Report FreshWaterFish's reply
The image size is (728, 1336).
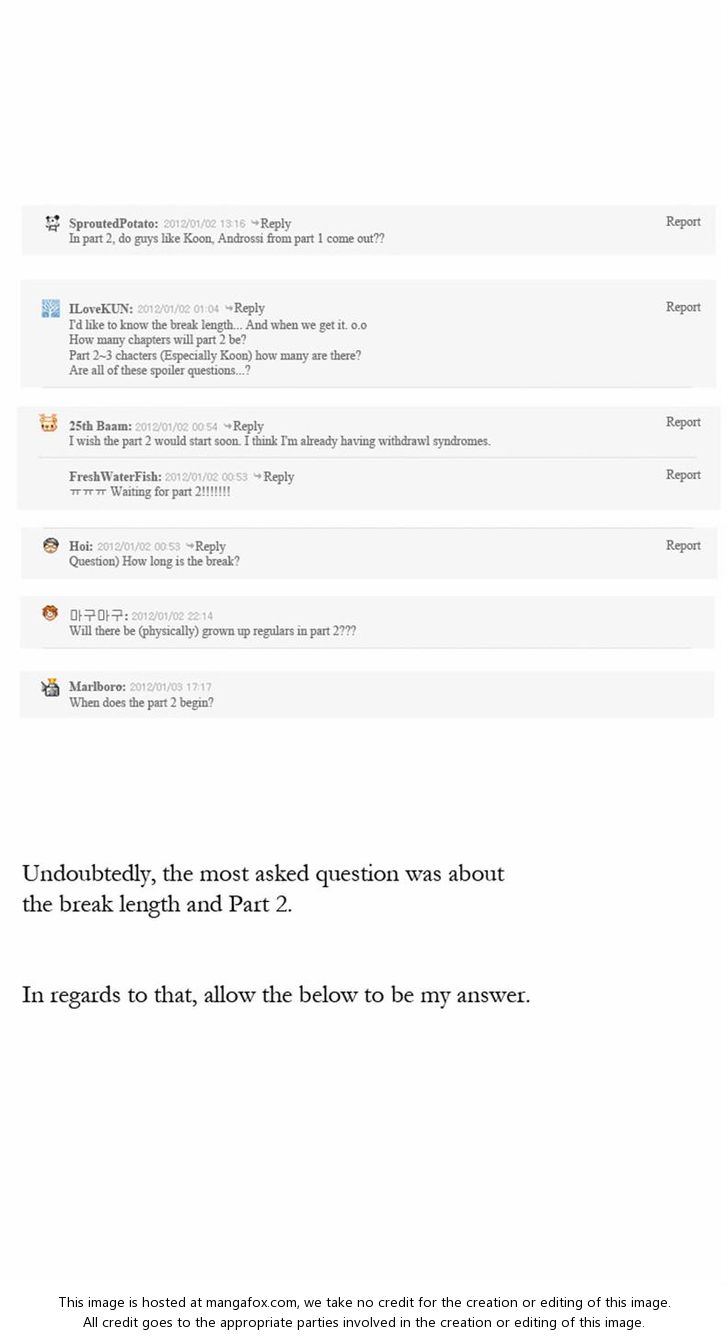[683, 475]
